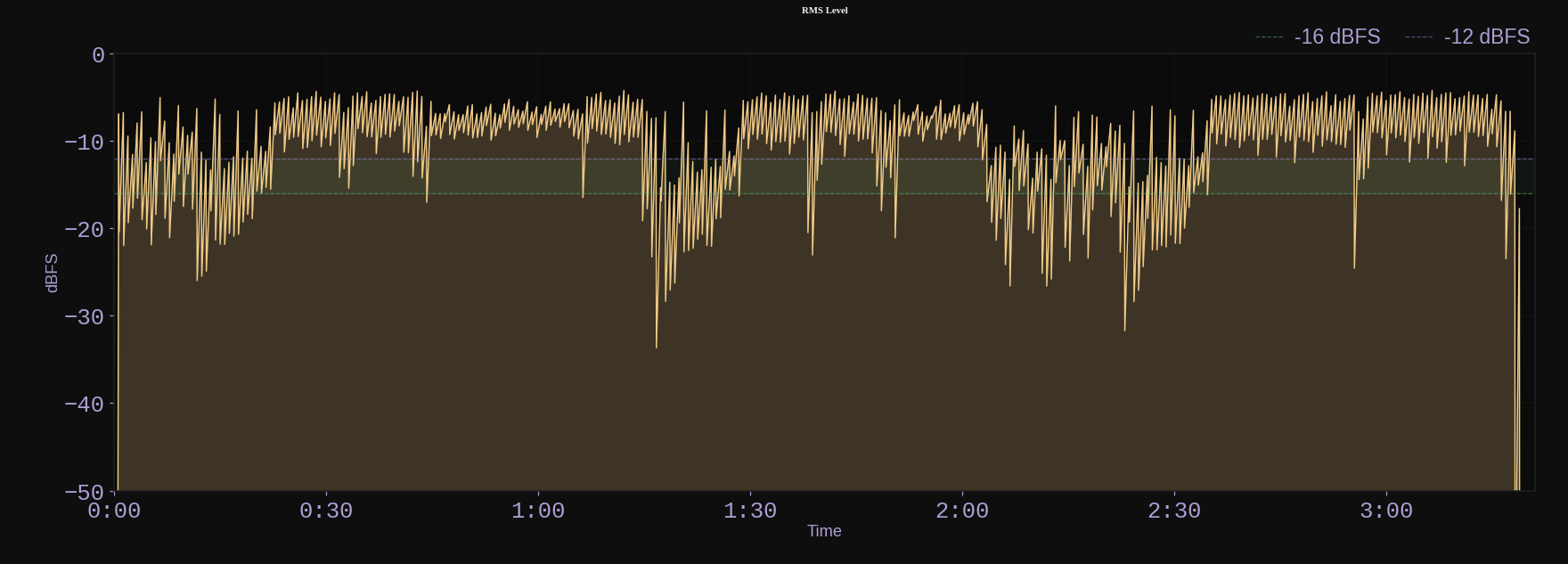
Task: Click the RMS Level chart title
Action: (825, 11)
